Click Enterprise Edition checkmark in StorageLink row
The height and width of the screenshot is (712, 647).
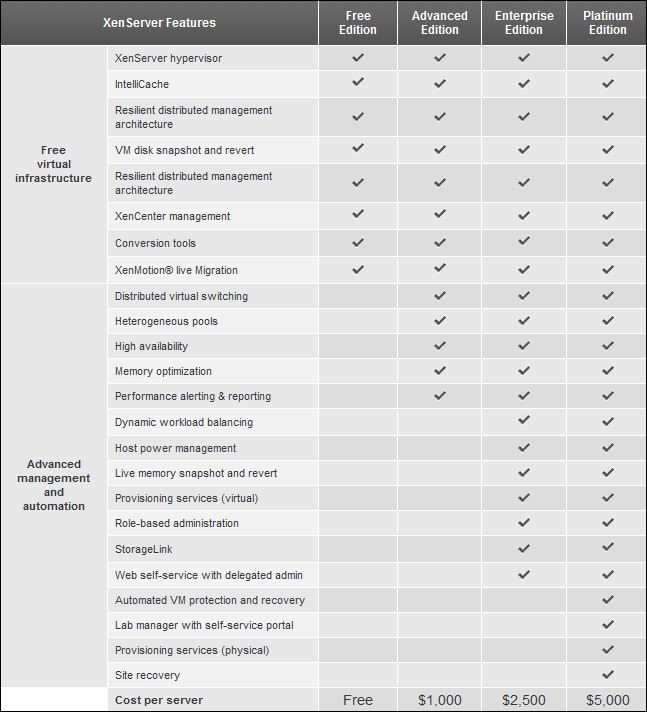[524, 548]
